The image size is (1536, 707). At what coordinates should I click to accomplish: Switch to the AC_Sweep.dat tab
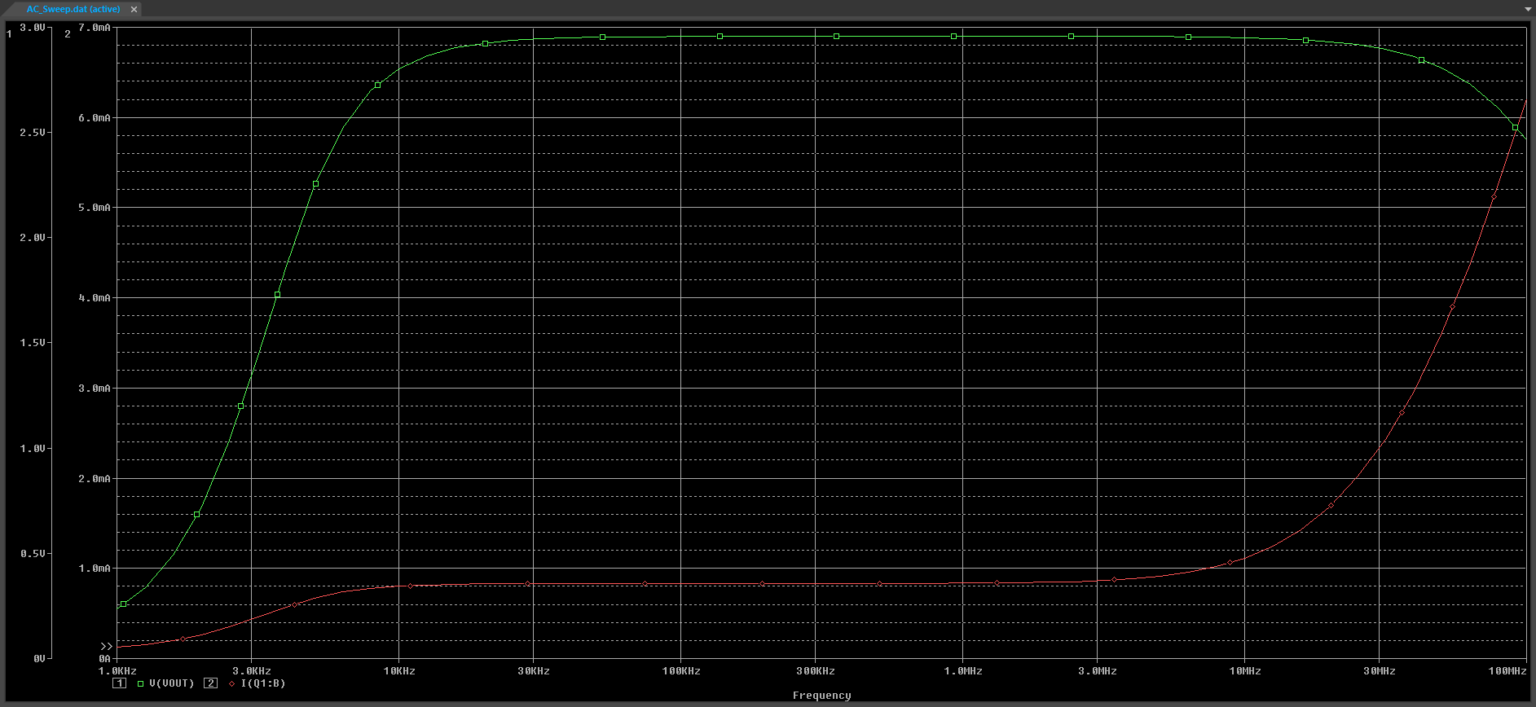(x=74, y=9)
